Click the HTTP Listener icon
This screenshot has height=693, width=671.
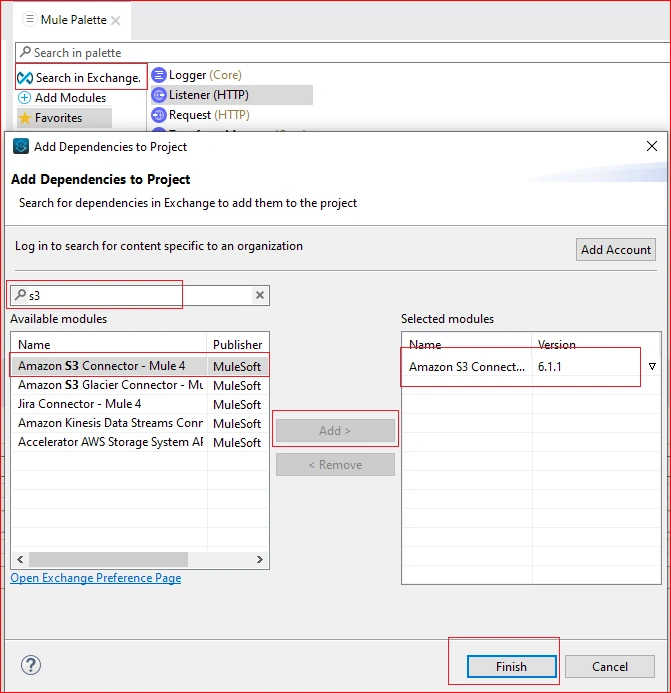[159, 95]
